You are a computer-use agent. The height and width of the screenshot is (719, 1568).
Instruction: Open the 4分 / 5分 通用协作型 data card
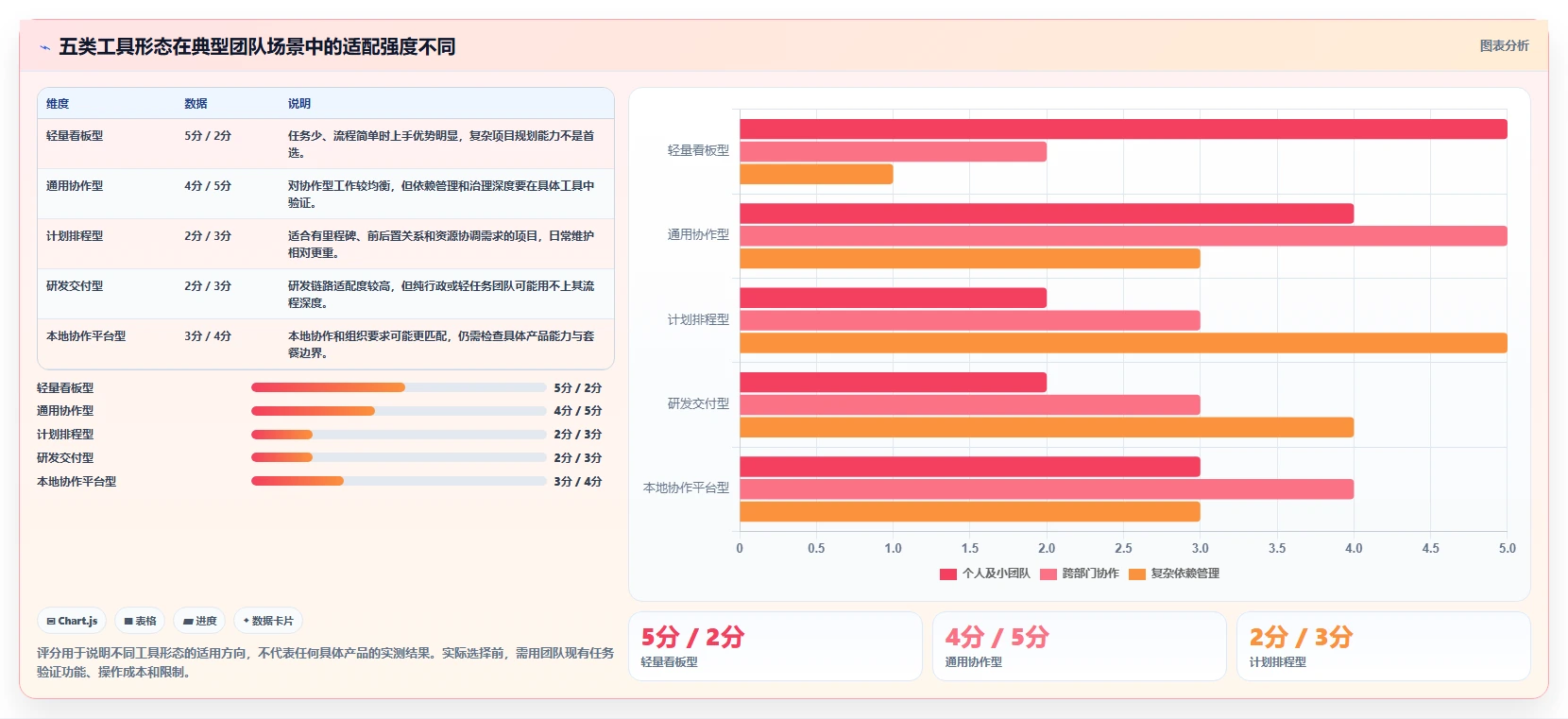point(1080,646)
